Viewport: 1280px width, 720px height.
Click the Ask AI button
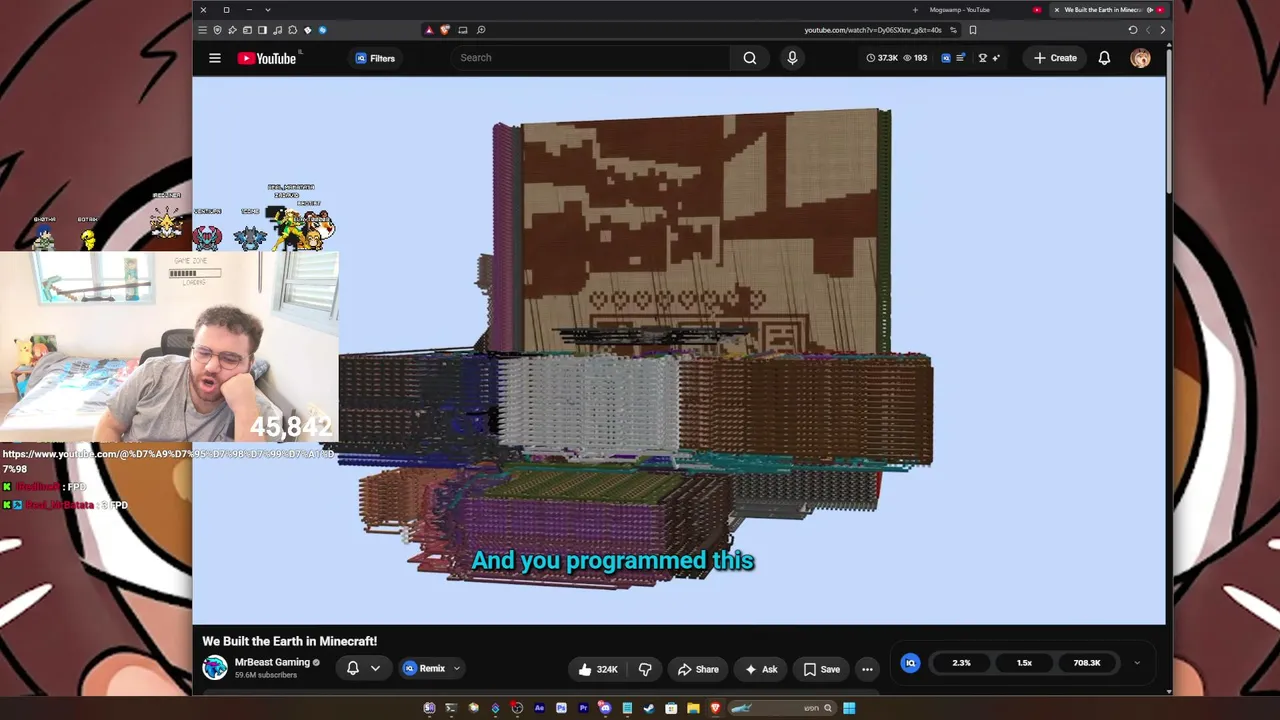pos(761,669)
